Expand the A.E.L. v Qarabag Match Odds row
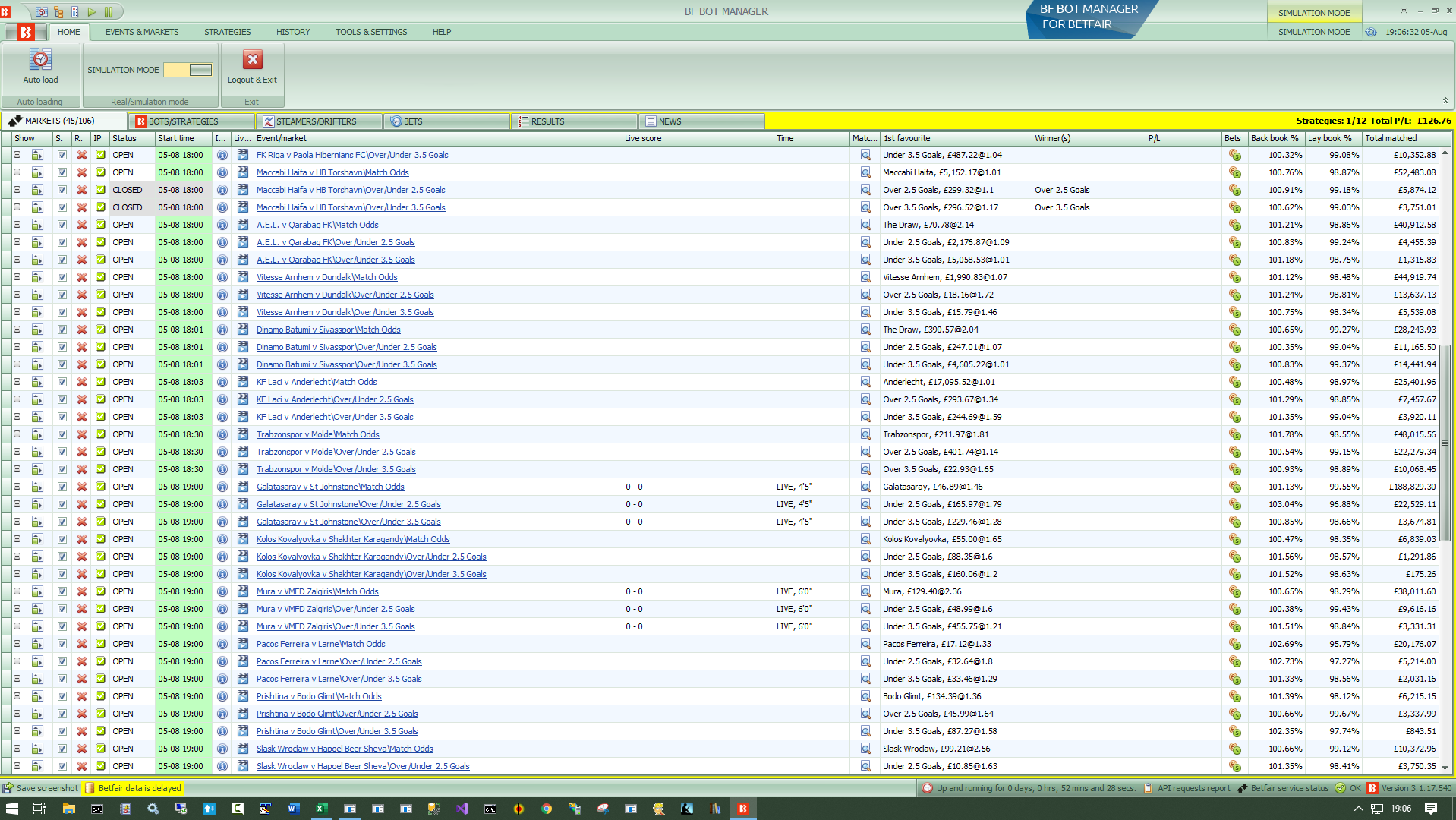 (17, 225)
